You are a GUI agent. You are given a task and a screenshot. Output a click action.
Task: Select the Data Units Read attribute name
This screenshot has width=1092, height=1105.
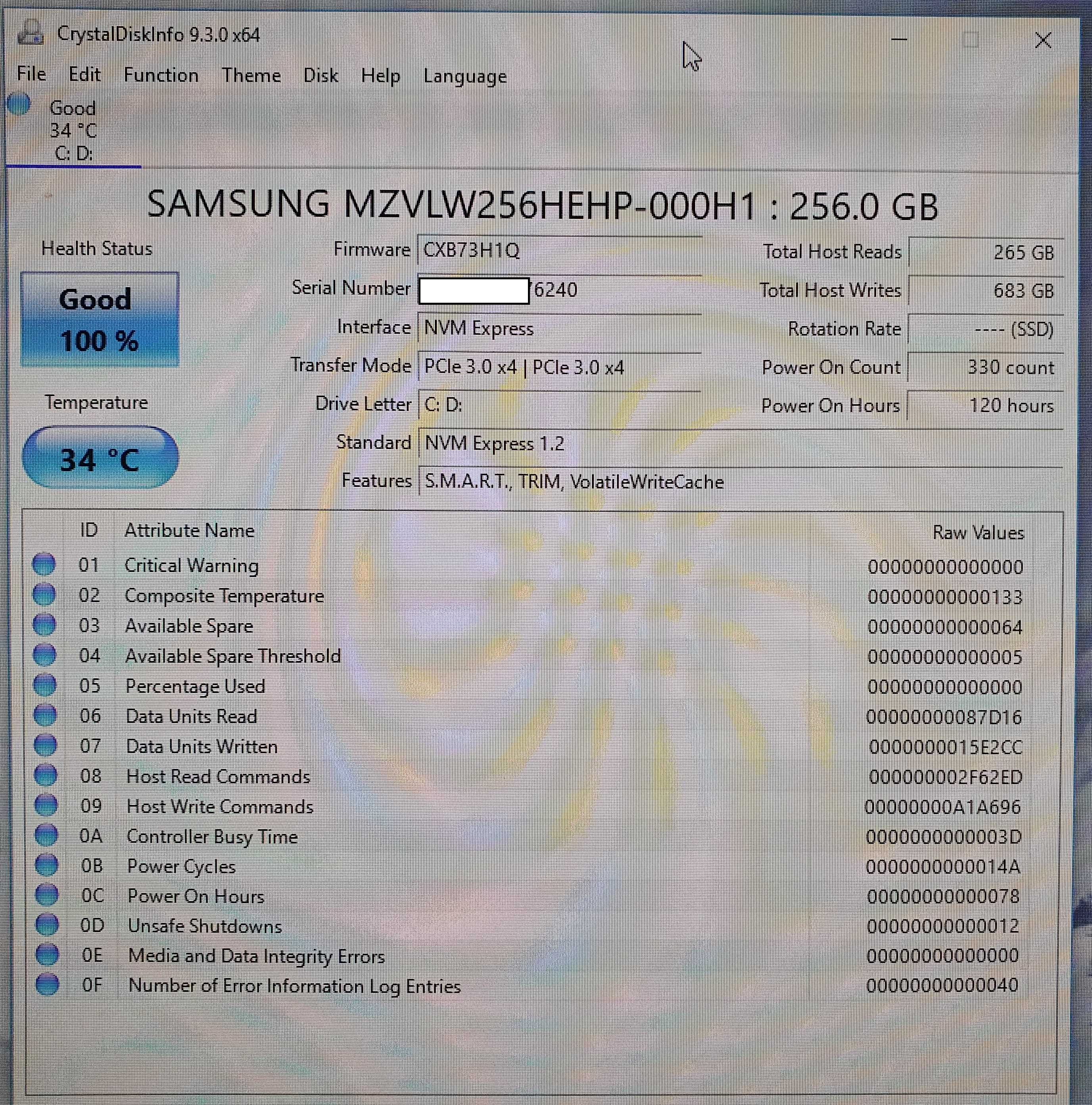192,716
